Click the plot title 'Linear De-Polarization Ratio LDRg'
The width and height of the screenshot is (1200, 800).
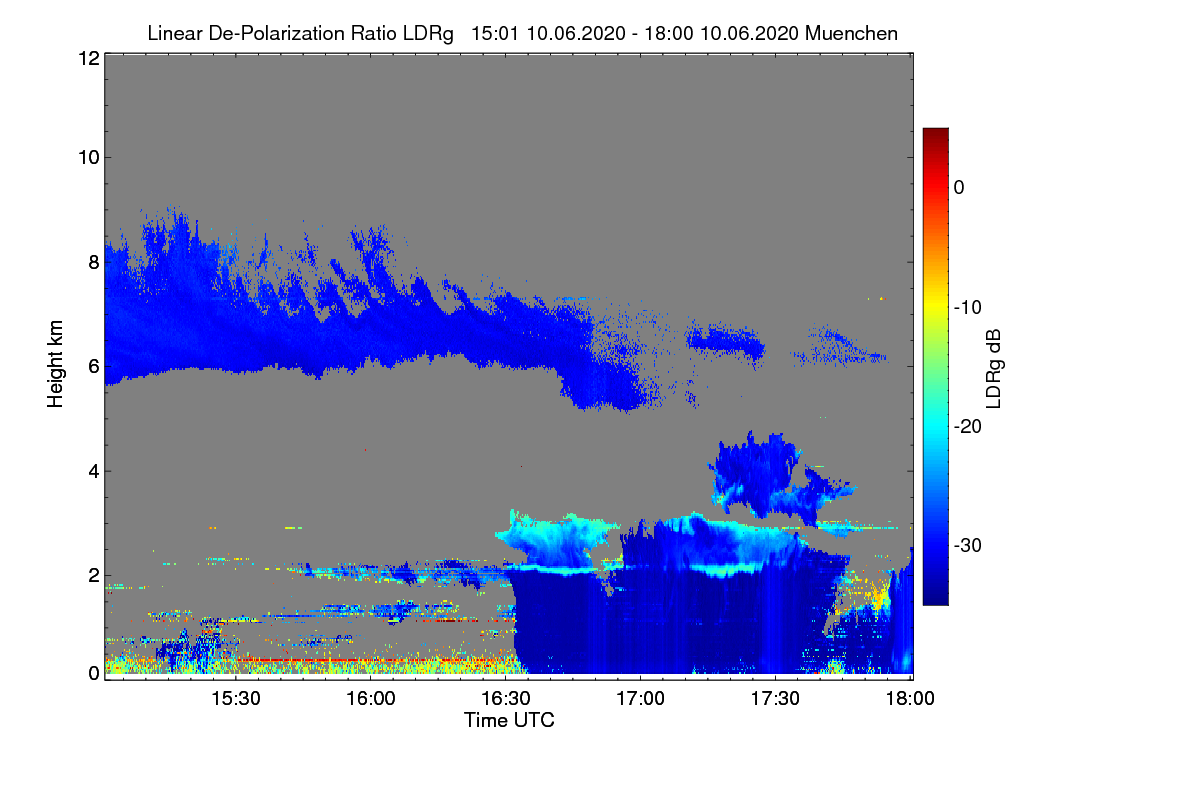coord(300,34)
